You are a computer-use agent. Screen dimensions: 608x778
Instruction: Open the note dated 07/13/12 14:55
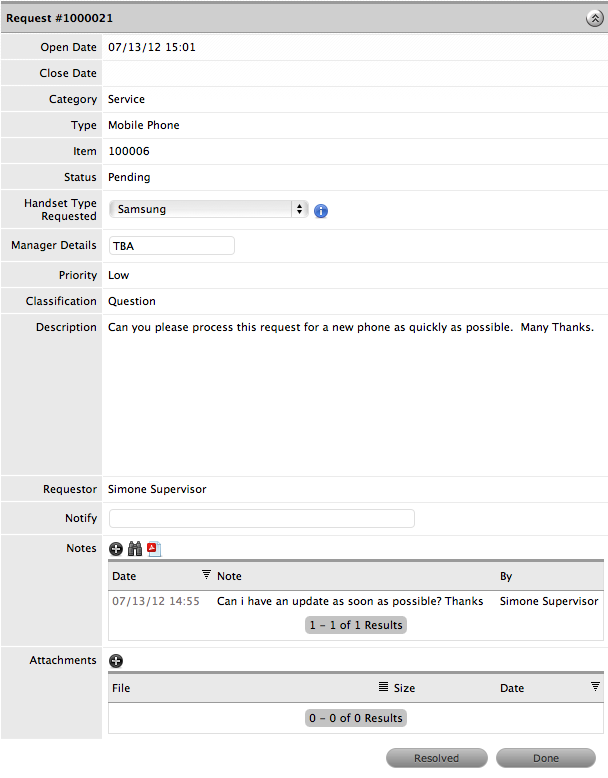(x=156, y=601)
